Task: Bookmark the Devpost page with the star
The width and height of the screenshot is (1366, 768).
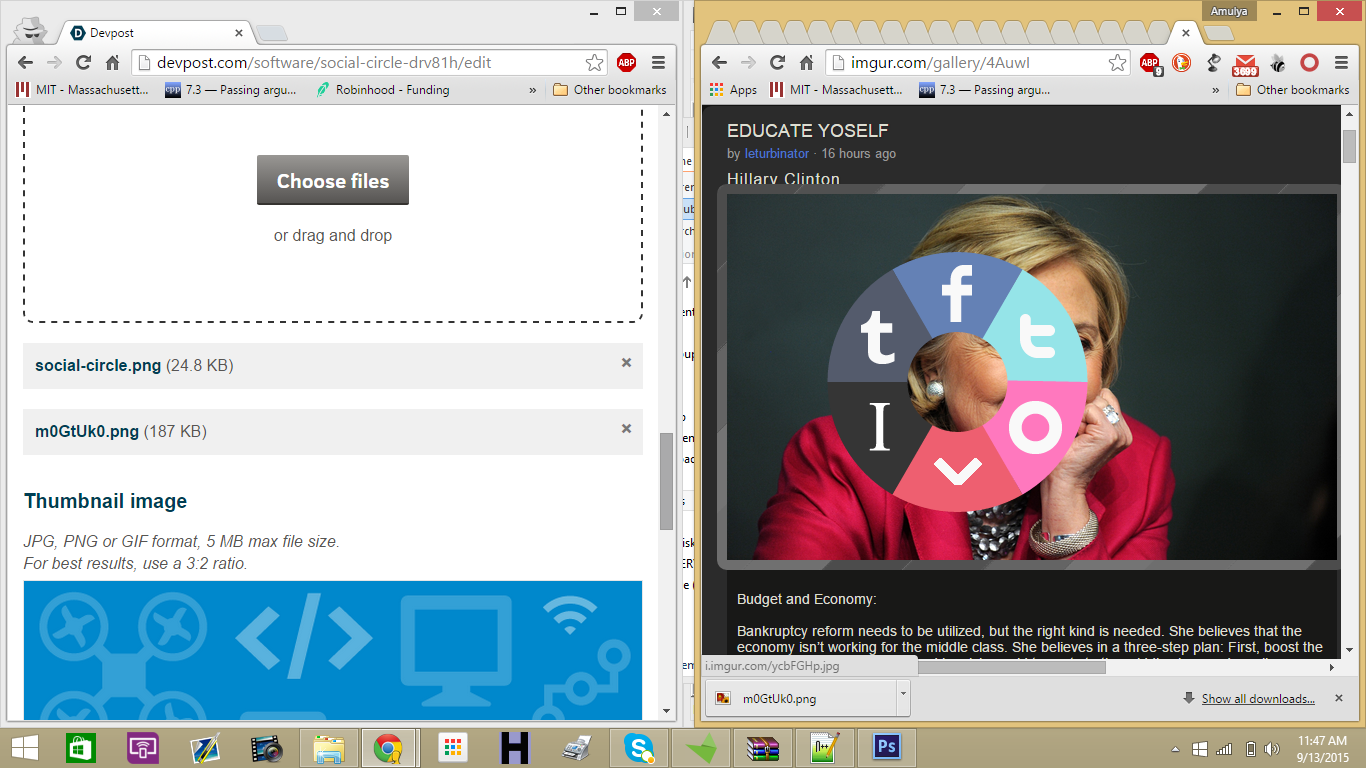Action: pyautogui.click(x=594, y=62)
